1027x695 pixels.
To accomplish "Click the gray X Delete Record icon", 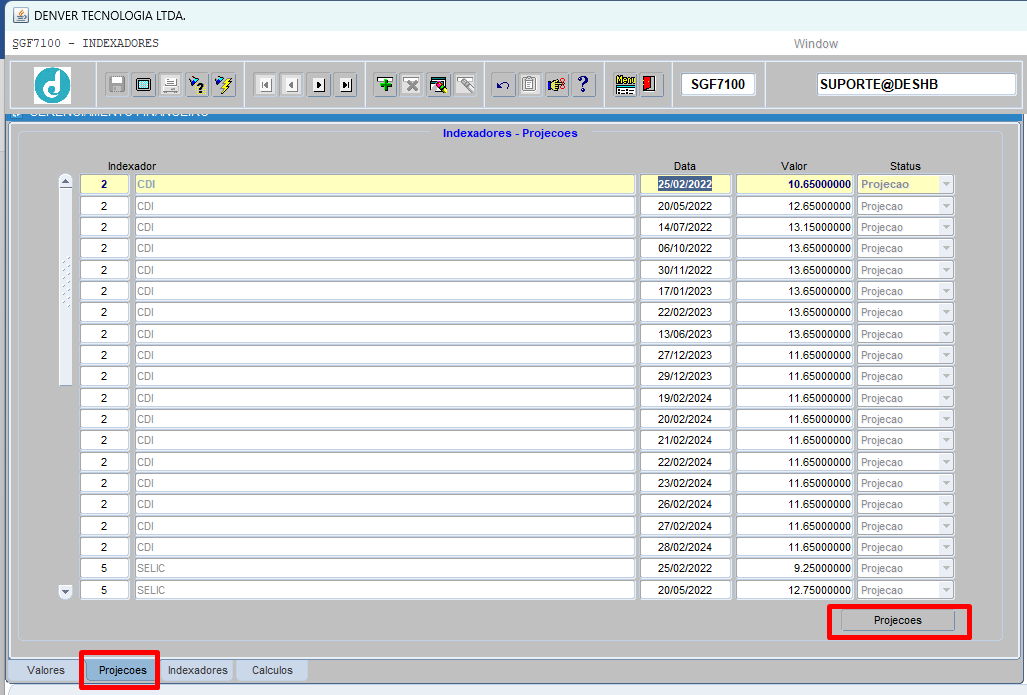I will 412,85.
